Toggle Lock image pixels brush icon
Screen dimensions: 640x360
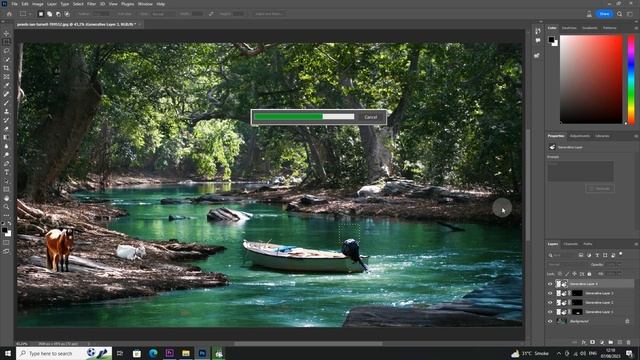567,274
